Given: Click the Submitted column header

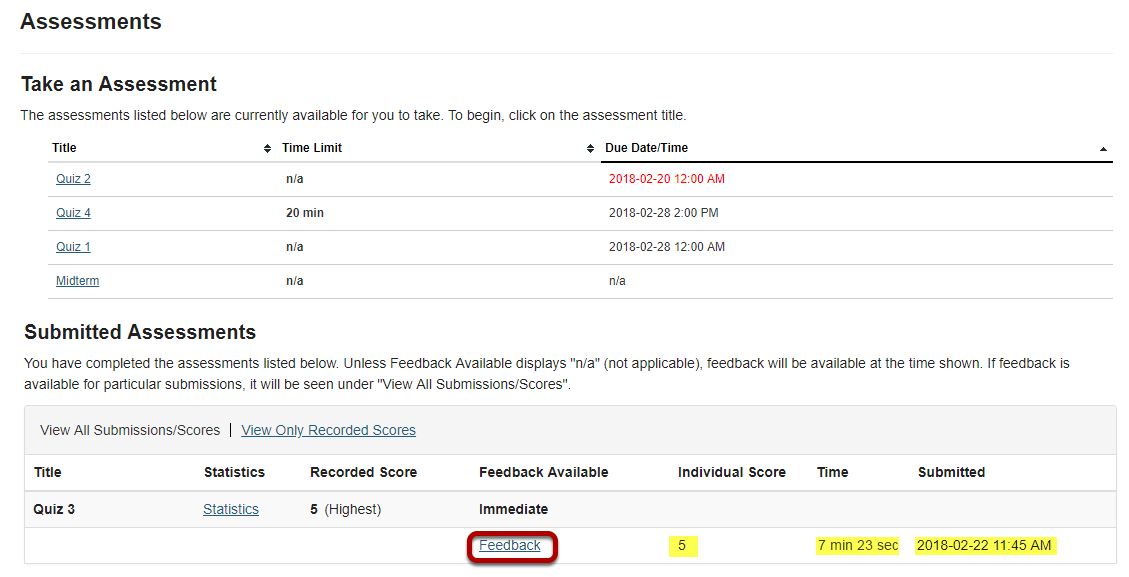Looking at the screenshot, I should click(951, 472).
